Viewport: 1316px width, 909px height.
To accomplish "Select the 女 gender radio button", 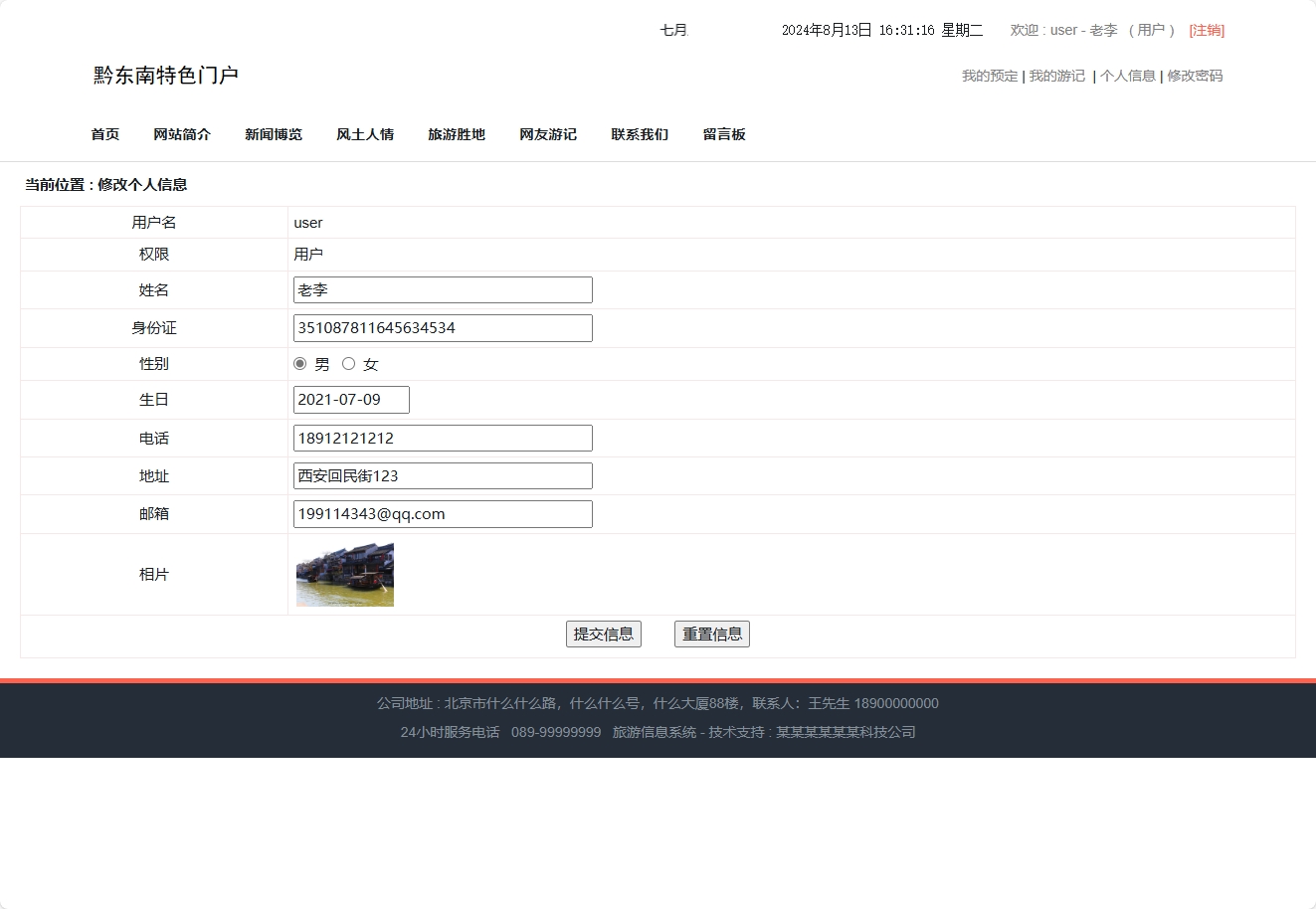I will click(349, 363).
